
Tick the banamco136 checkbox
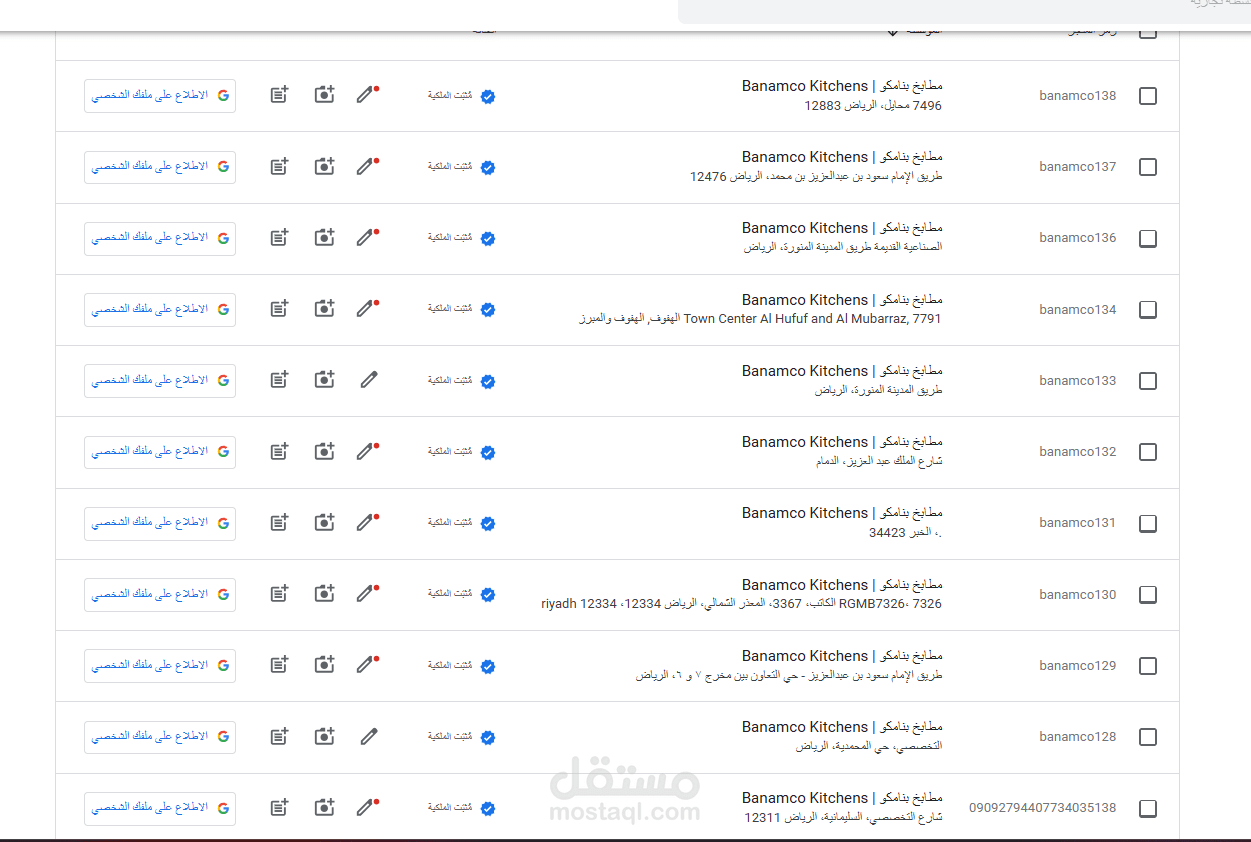(x=1148, y=238)
